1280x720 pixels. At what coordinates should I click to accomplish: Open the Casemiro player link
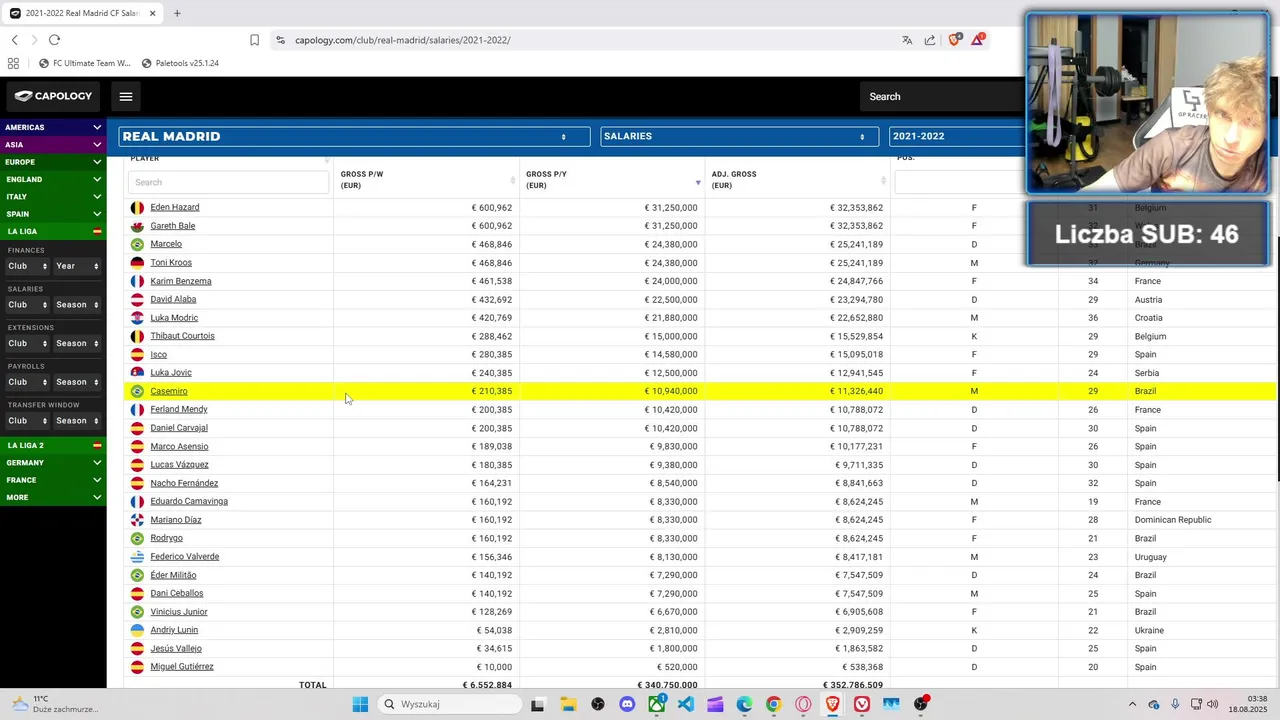(169, 391)
